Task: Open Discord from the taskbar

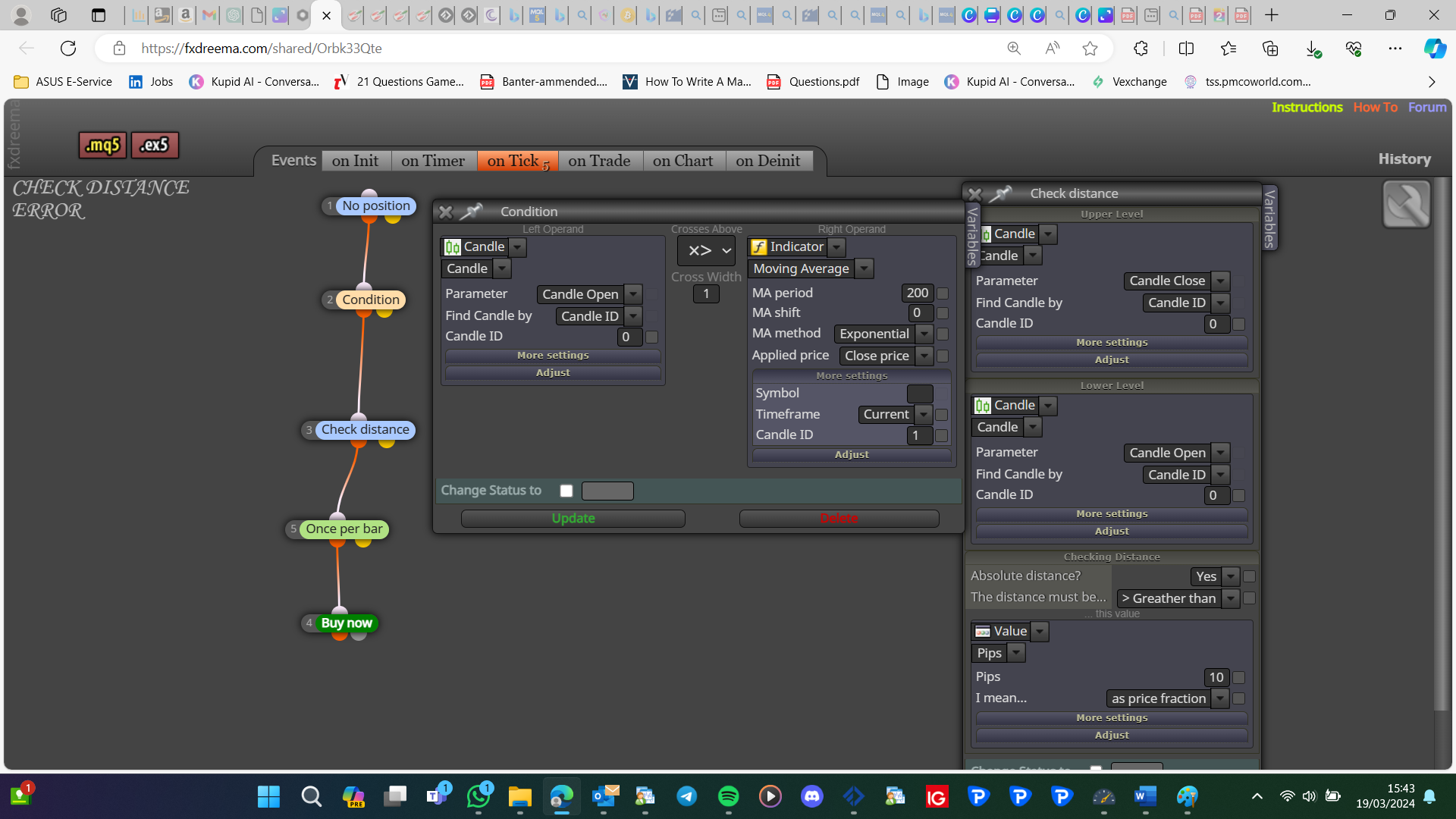Action: (811, 796)
